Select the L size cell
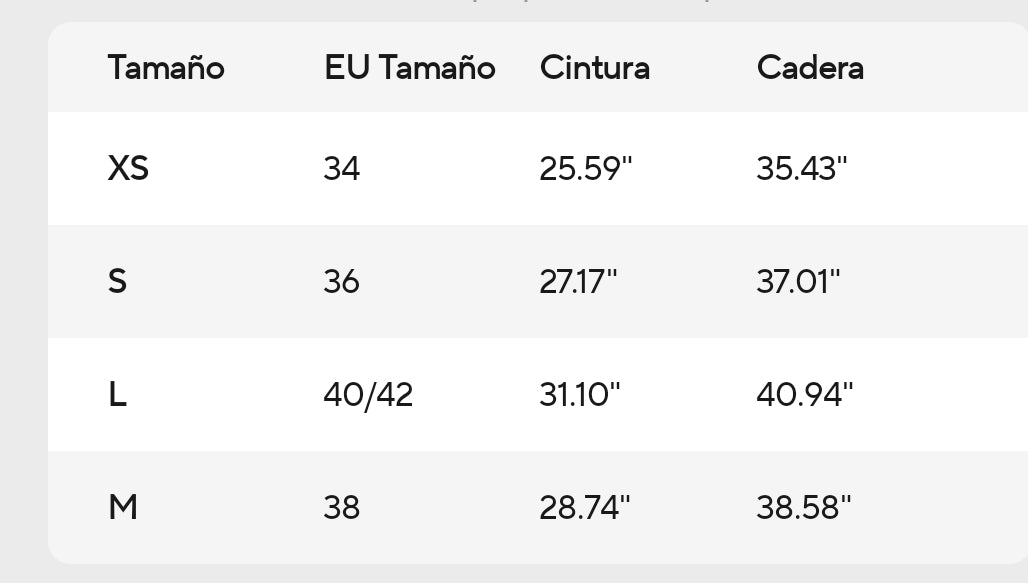The height and width of the screenshot is (583, 1028). [117, 395]
